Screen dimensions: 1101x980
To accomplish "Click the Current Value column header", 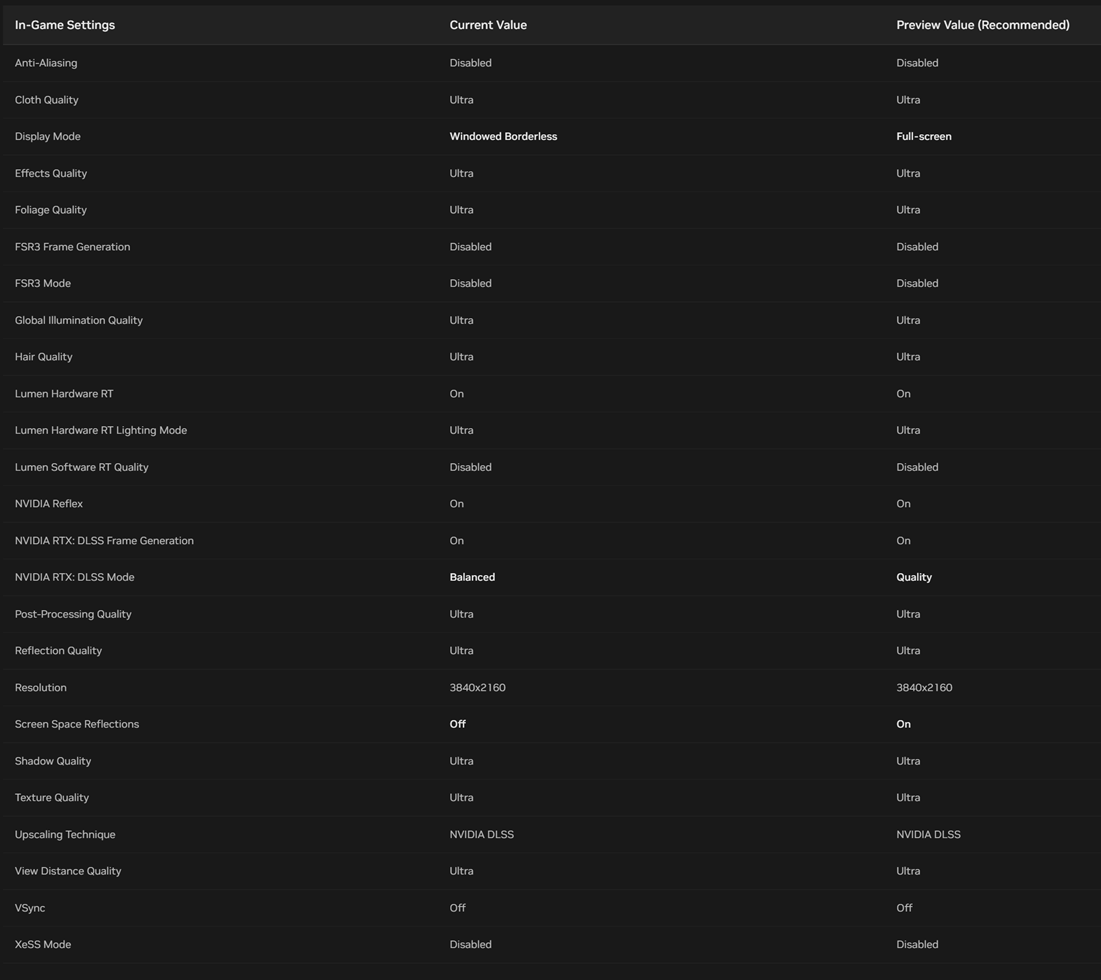I will click(x=488, y=25).
